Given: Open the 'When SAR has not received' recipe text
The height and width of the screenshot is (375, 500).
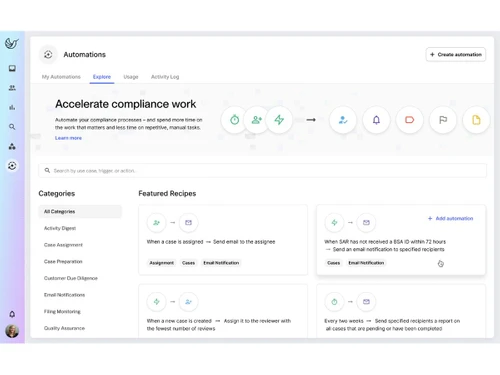Looking at the screenshot, I should point(385,245).
